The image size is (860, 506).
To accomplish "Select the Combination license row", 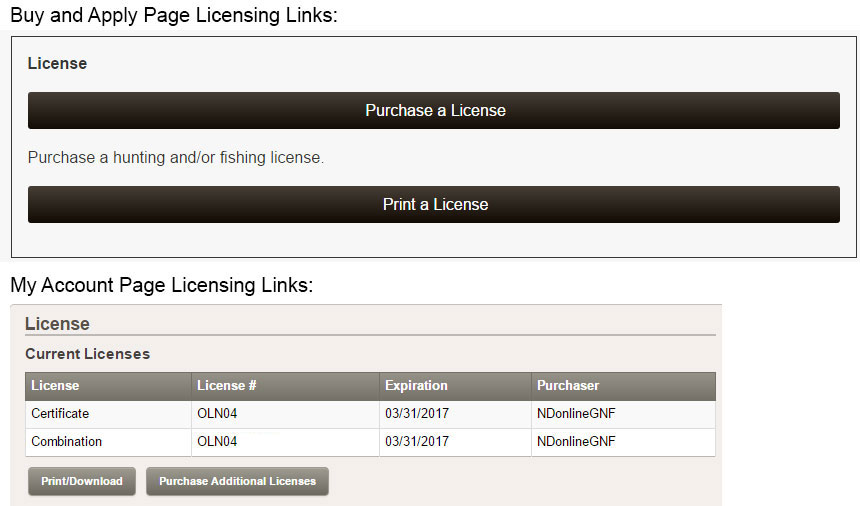I will 370,442.
